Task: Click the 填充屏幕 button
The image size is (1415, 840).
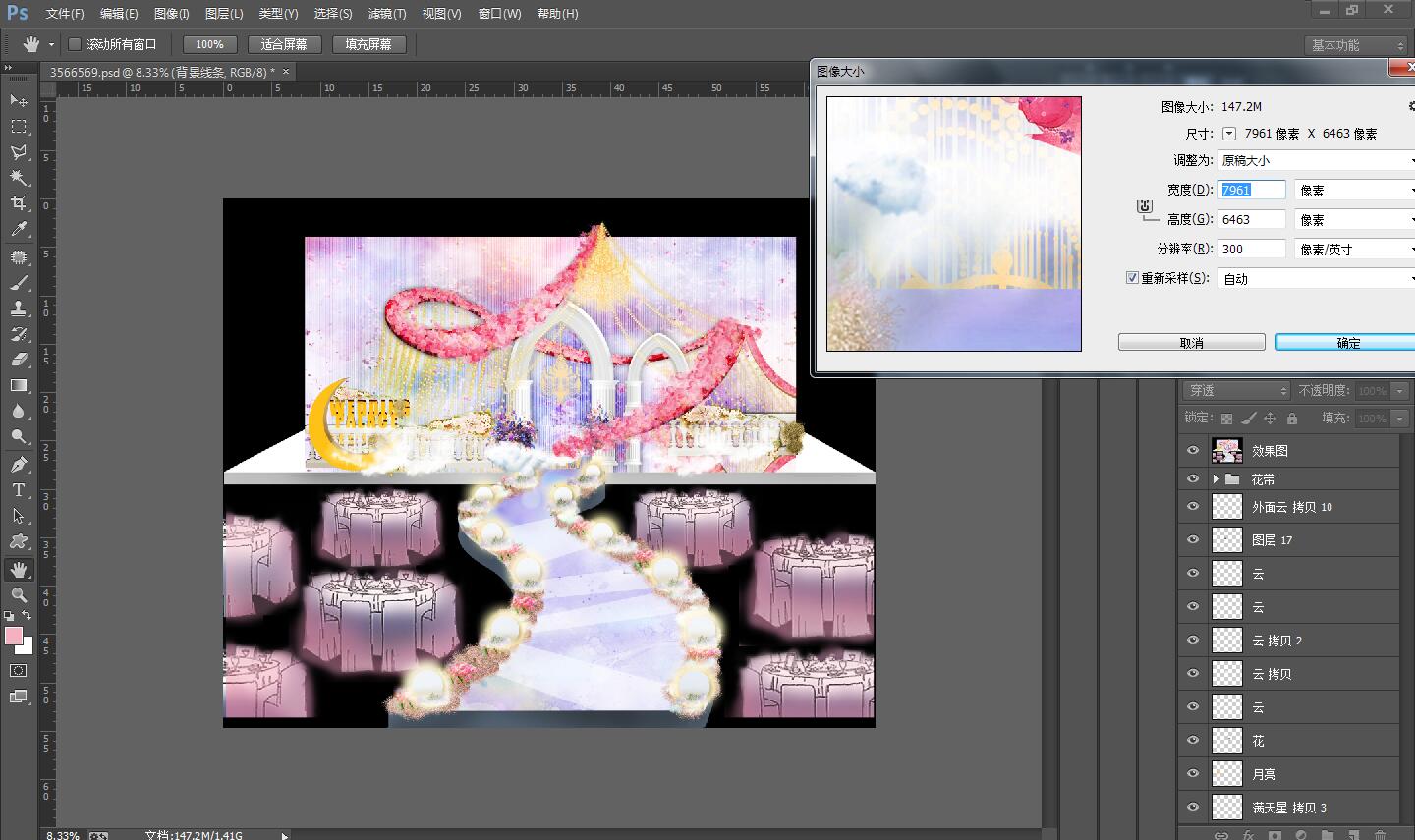Action: [x=368, y=44]
